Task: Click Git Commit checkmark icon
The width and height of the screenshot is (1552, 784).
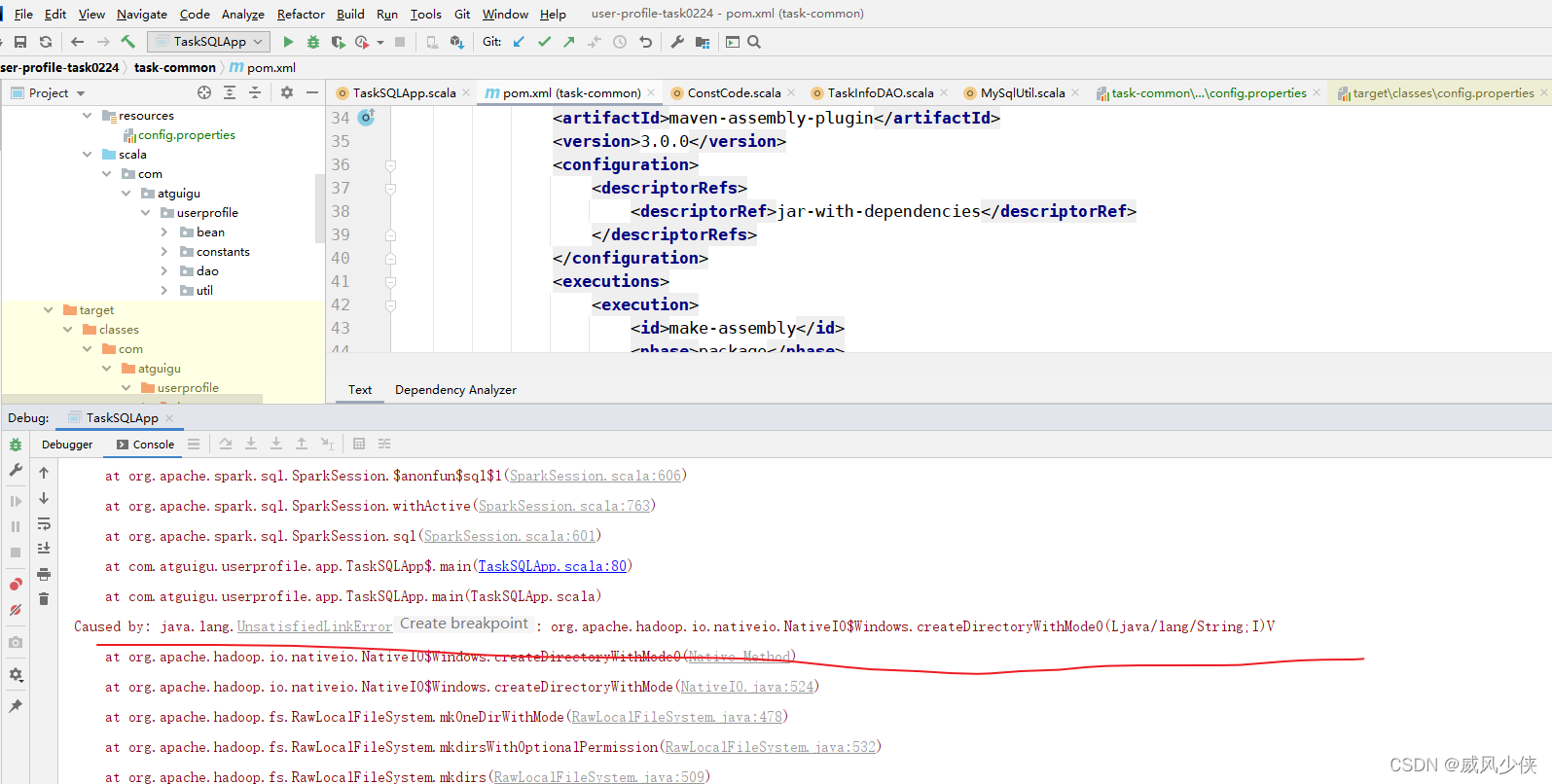Action: (544, 42)
